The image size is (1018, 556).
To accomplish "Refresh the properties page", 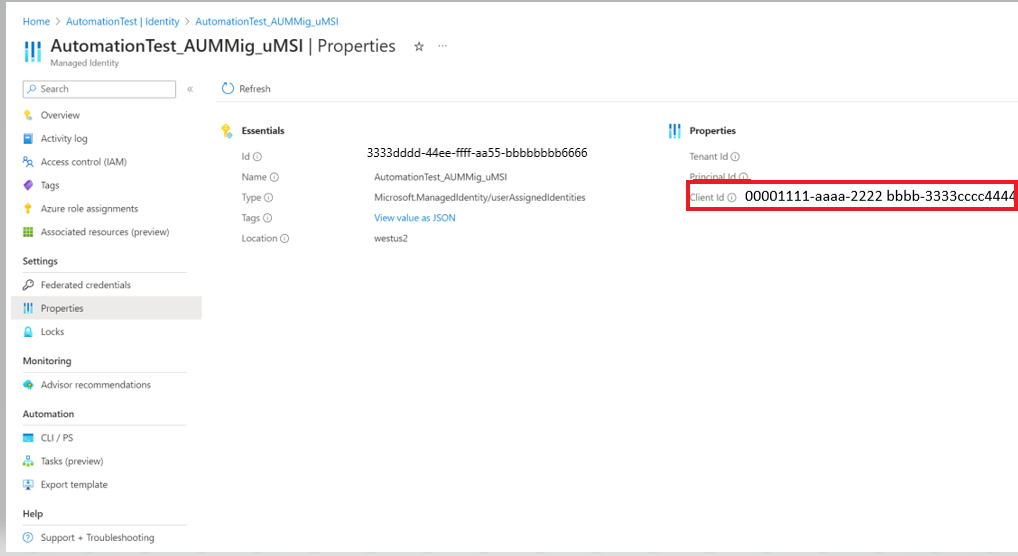I will point(246,89).
